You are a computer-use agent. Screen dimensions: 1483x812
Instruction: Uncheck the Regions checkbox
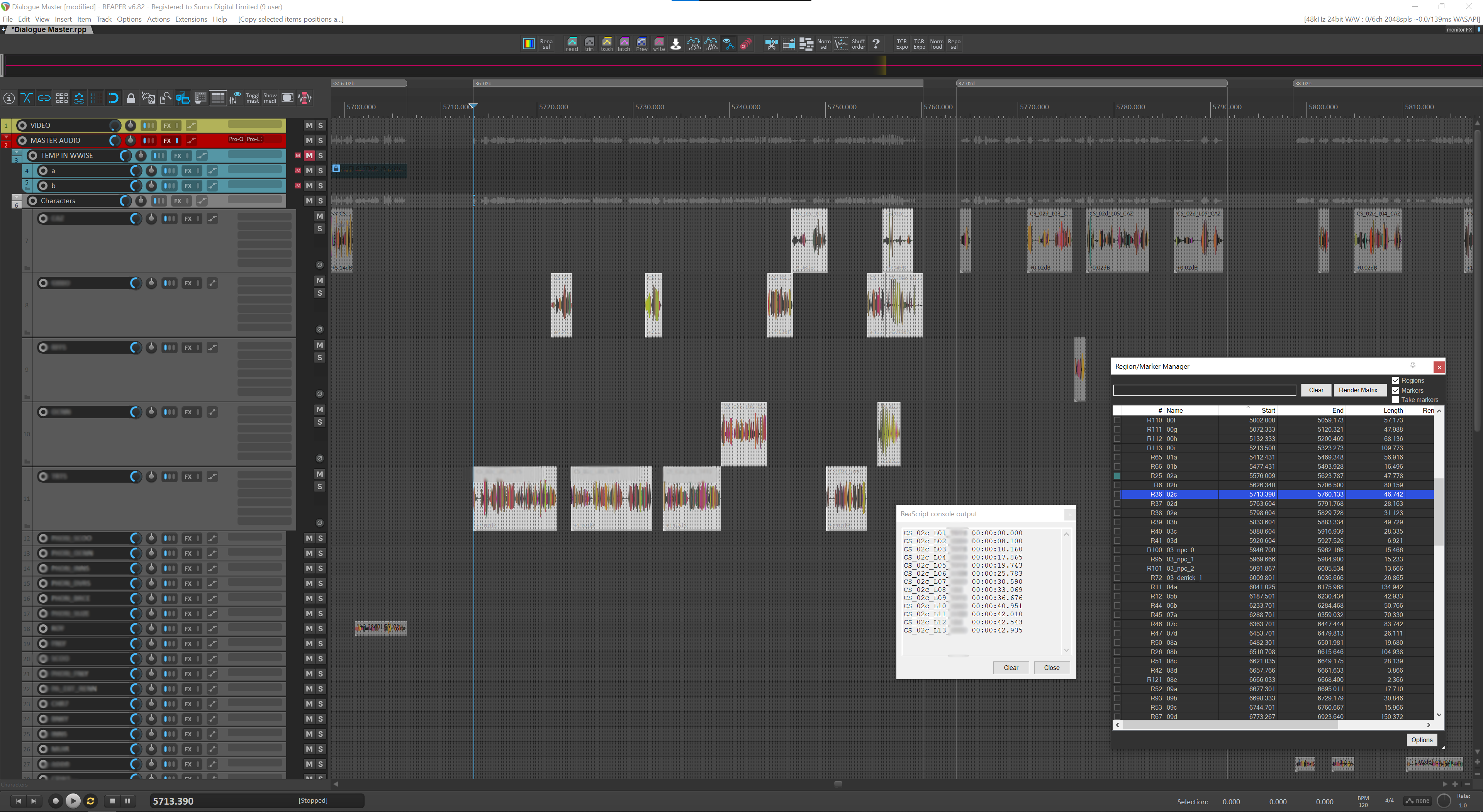tap(1395, 380)
